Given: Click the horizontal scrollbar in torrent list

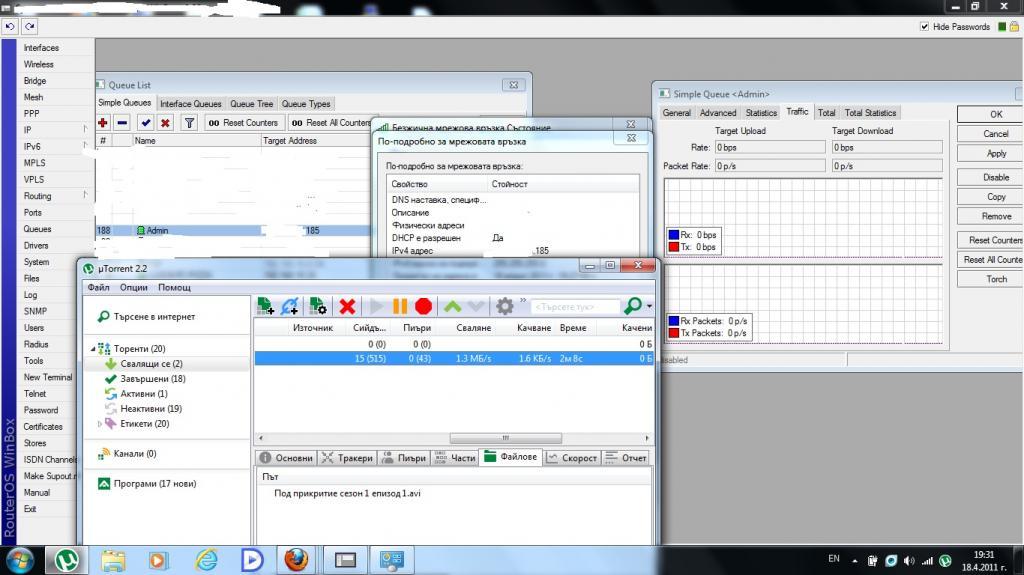Looking at the screenshot, I should click(500, 438).
